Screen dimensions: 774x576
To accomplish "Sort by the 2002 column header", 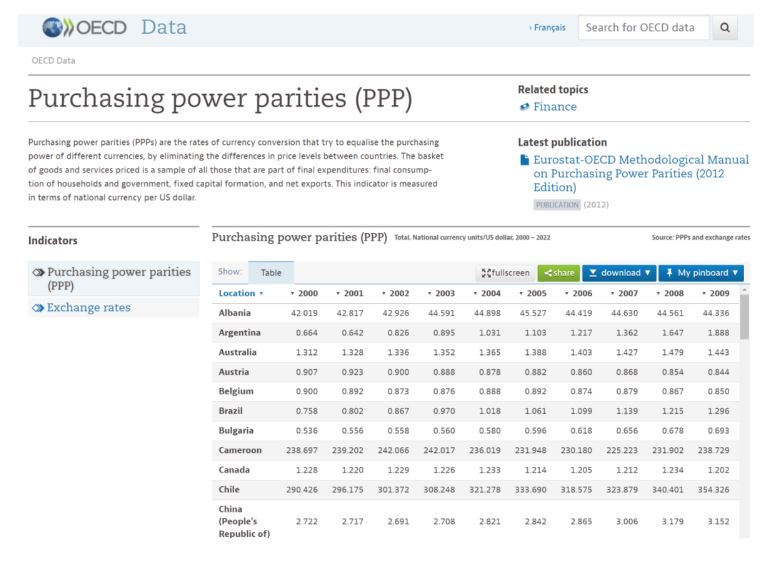I will tap(395, 293).
